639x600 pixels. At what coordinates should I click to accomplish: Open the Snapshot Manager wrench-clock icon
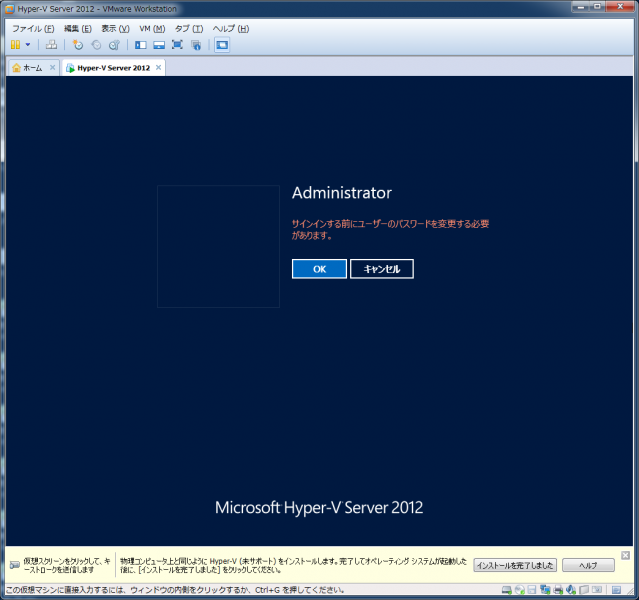(115, 44)
